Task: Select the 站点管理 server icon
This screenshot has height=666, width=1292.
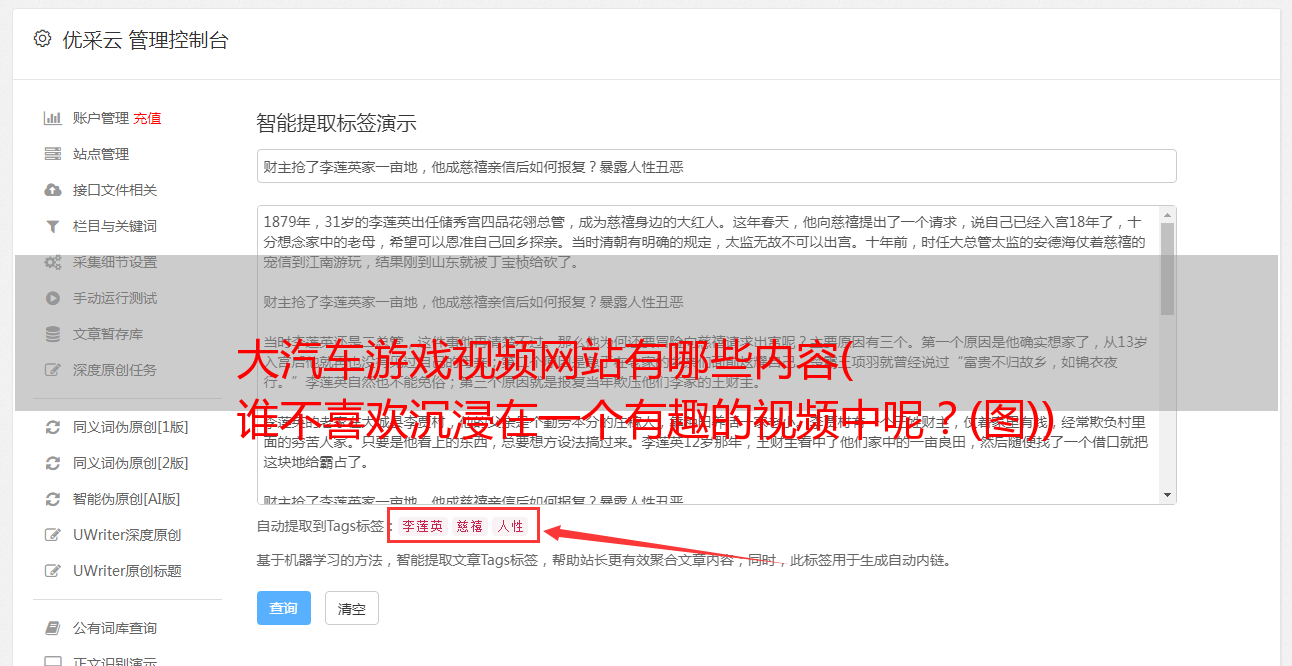Action: [53, 154]
